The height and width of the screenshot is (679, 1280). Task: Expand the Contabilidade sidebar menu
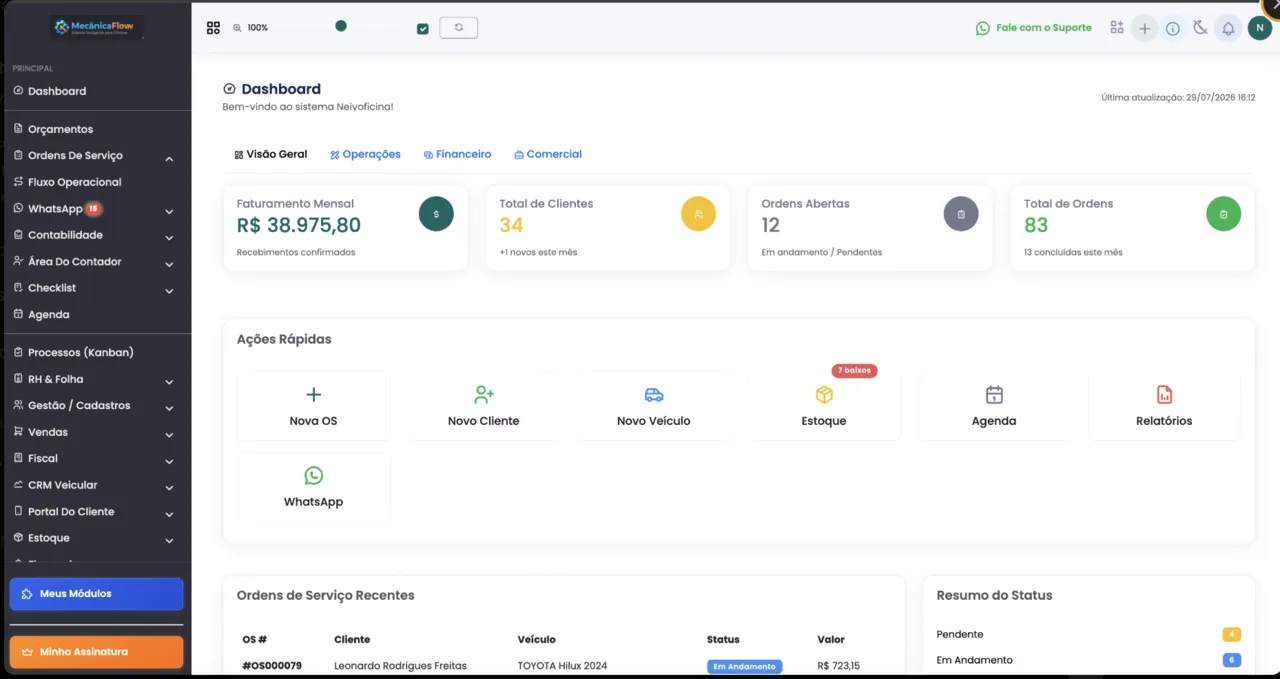169,237
